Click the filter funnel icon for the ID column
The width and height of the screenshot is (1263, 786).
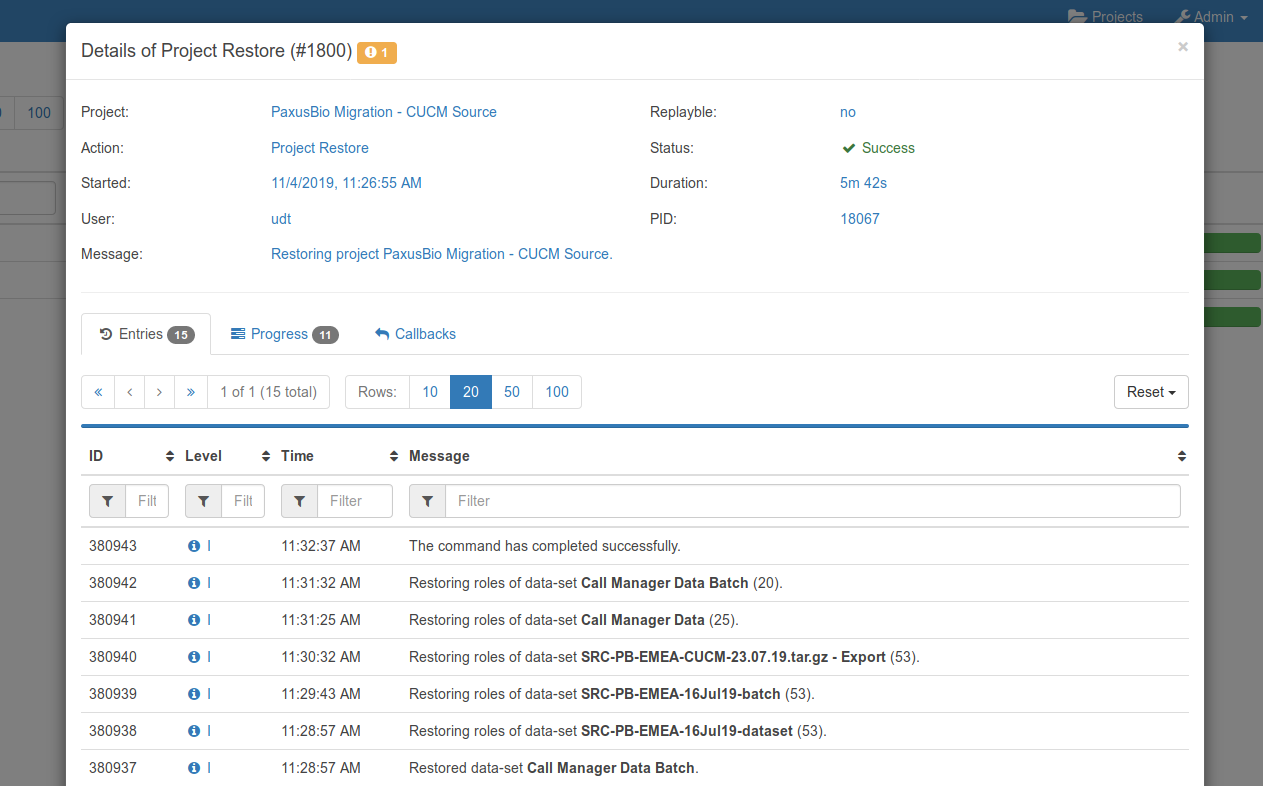click(107, 500)
